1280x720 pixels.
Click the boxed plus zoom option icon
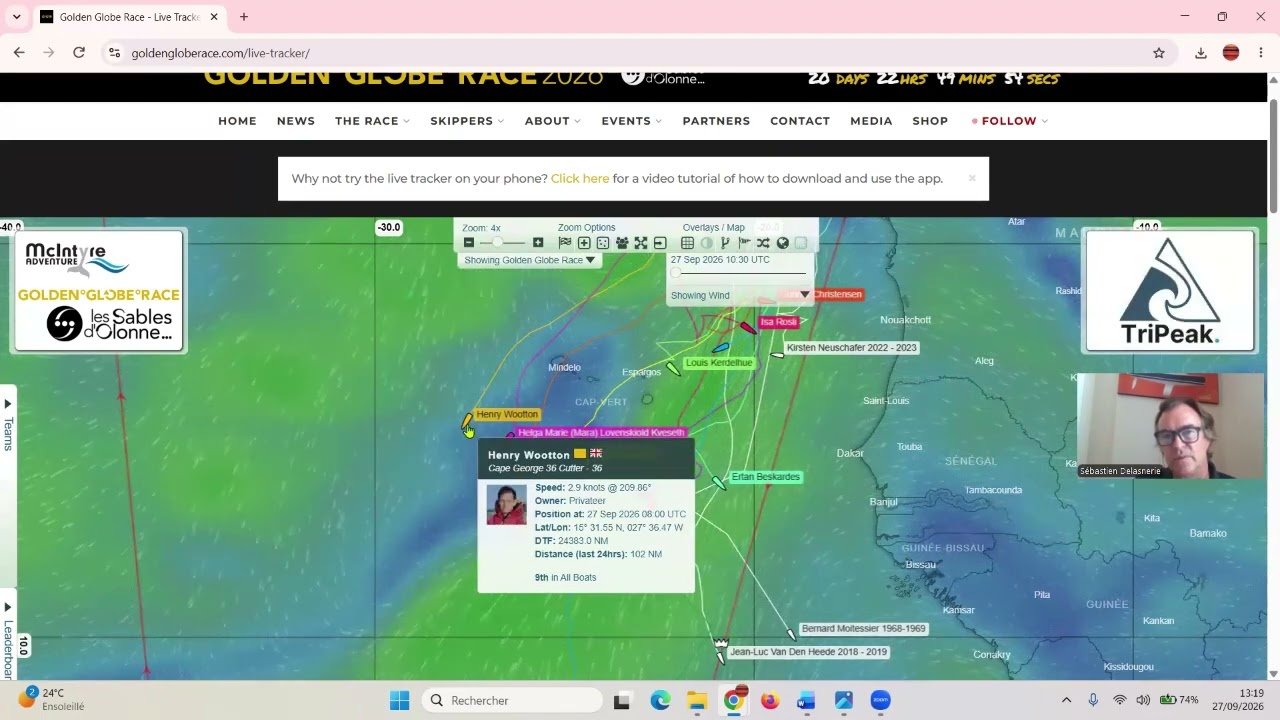coord(584,243)
